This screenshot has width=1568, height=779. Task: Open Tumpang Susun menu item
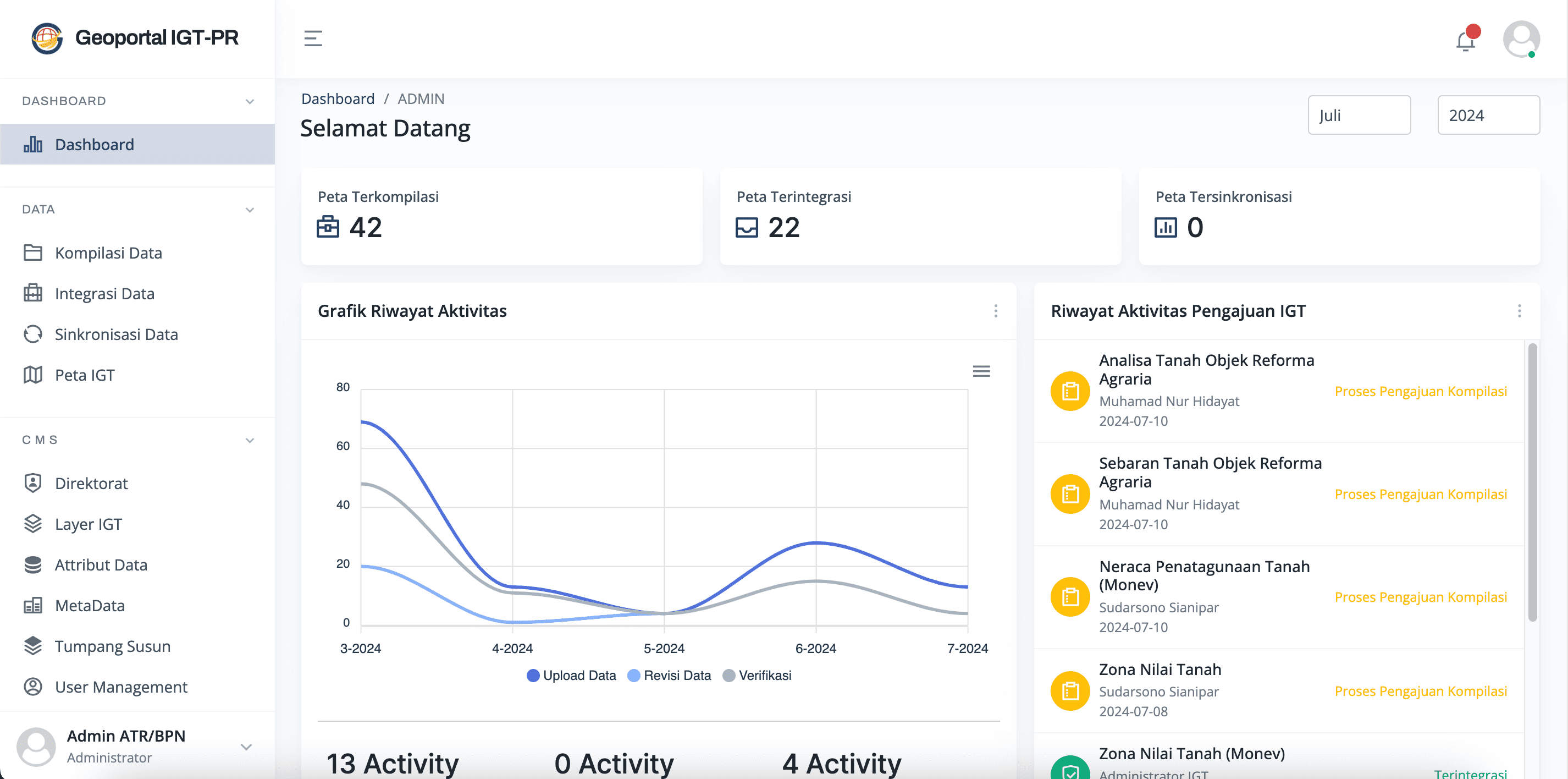point(137,646)
